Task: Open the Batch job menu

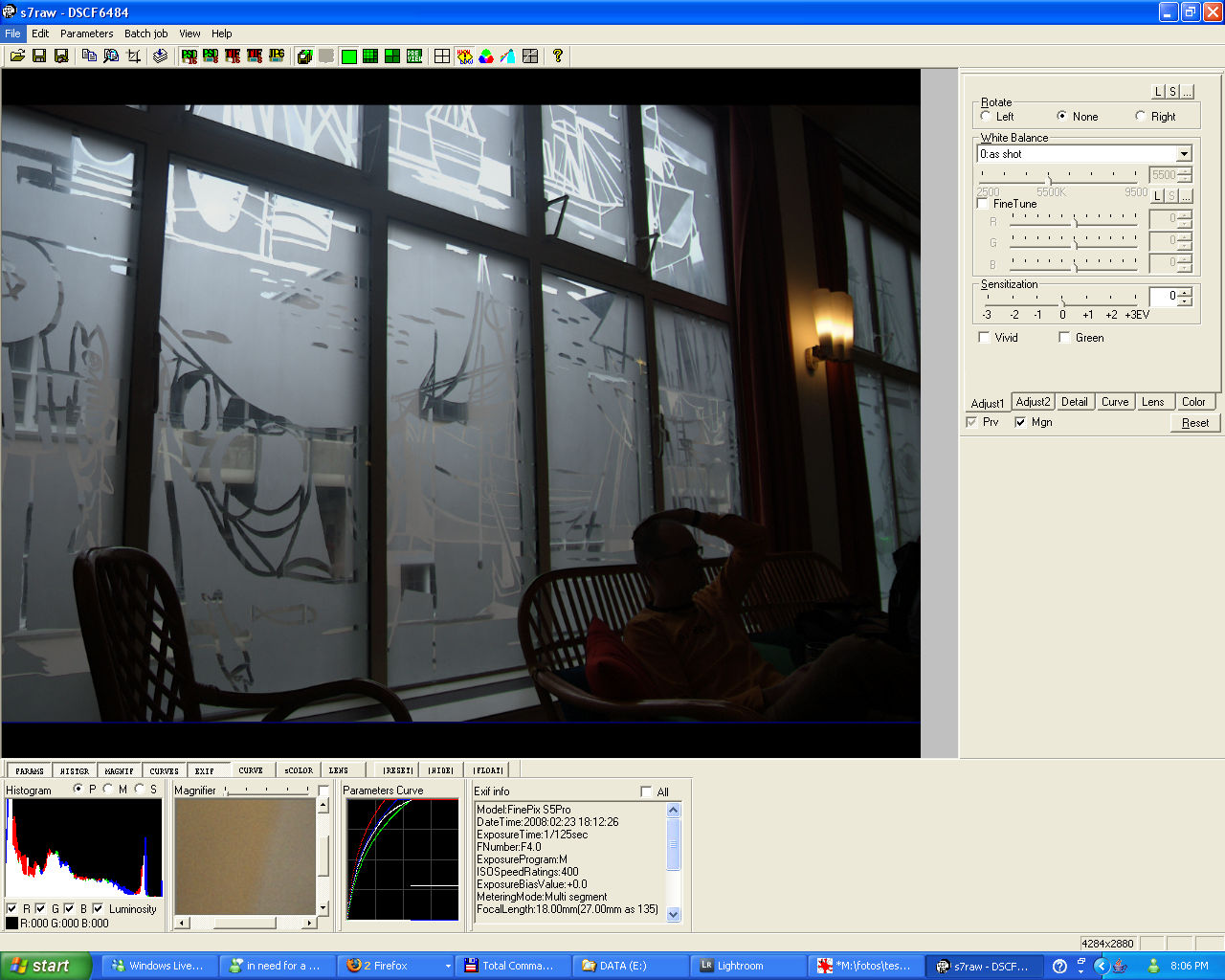Action: click(145, 33)
